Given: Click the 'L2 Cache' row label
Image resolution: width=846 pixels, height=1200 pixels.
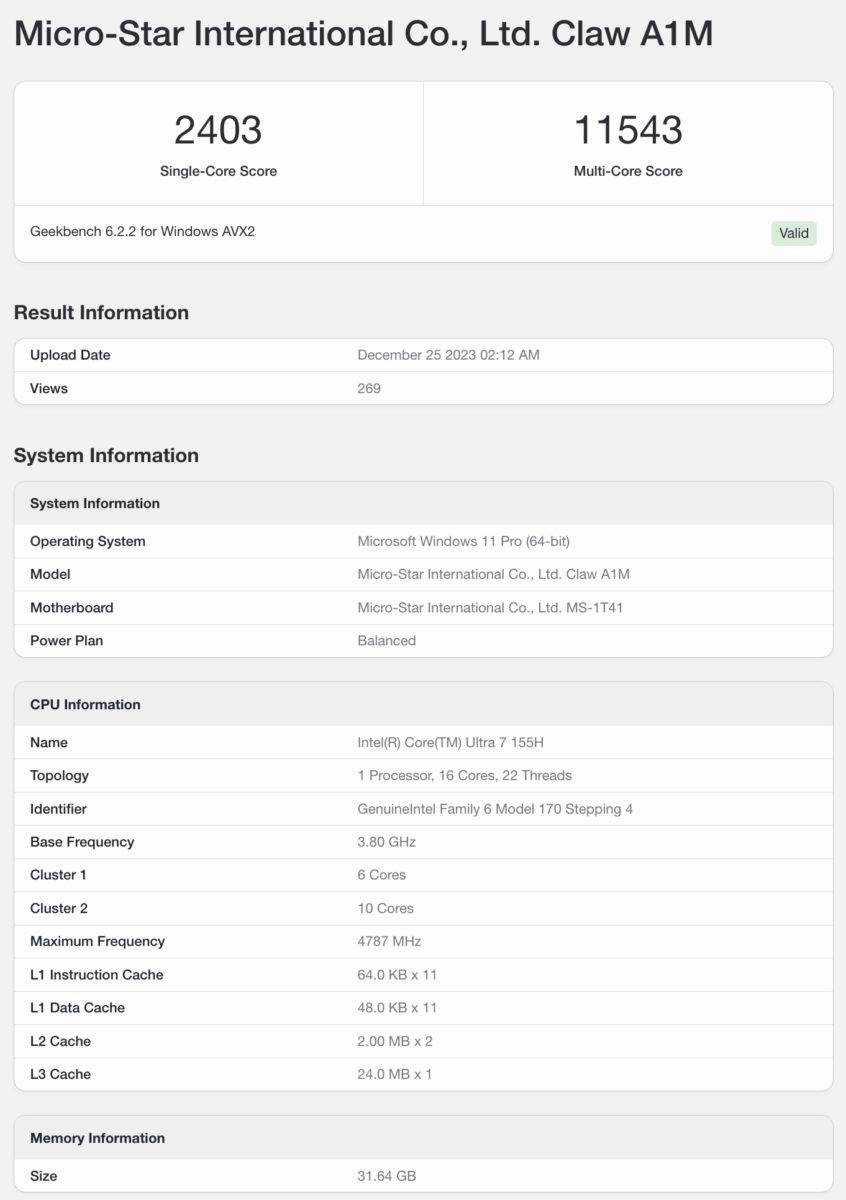Looking at the screenshot, I should tap(60, 1041).
